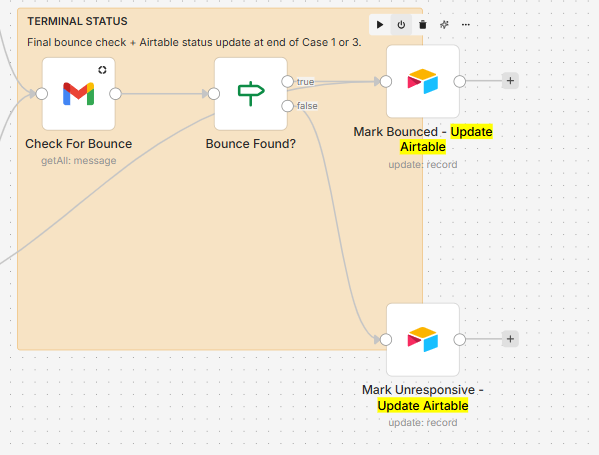Click the output connector of Mark Unresponsive node
The image size is (599, 455).
pos(460,339)
